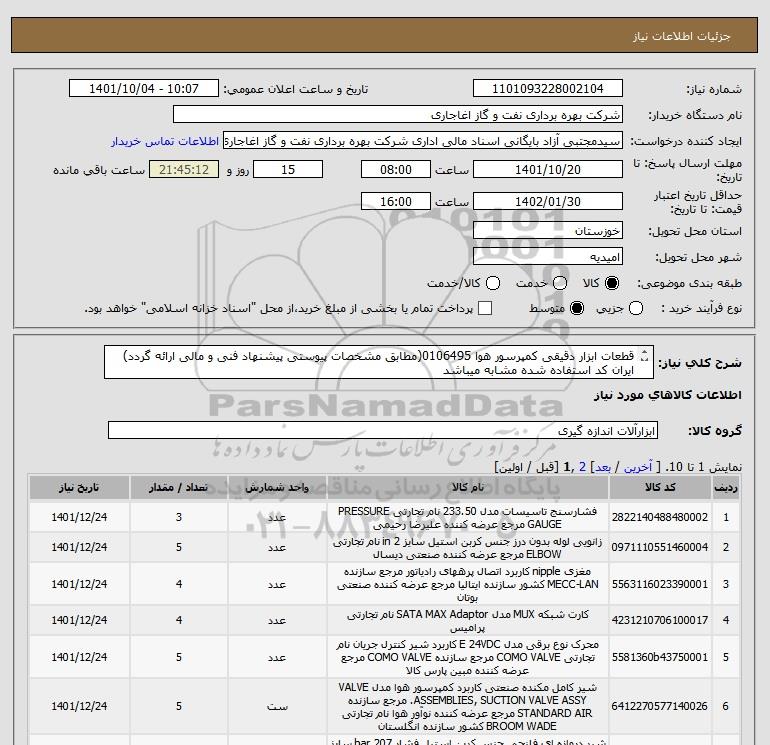
Task: Click the ELBOW item name in row 2
Action: [468, 548]
